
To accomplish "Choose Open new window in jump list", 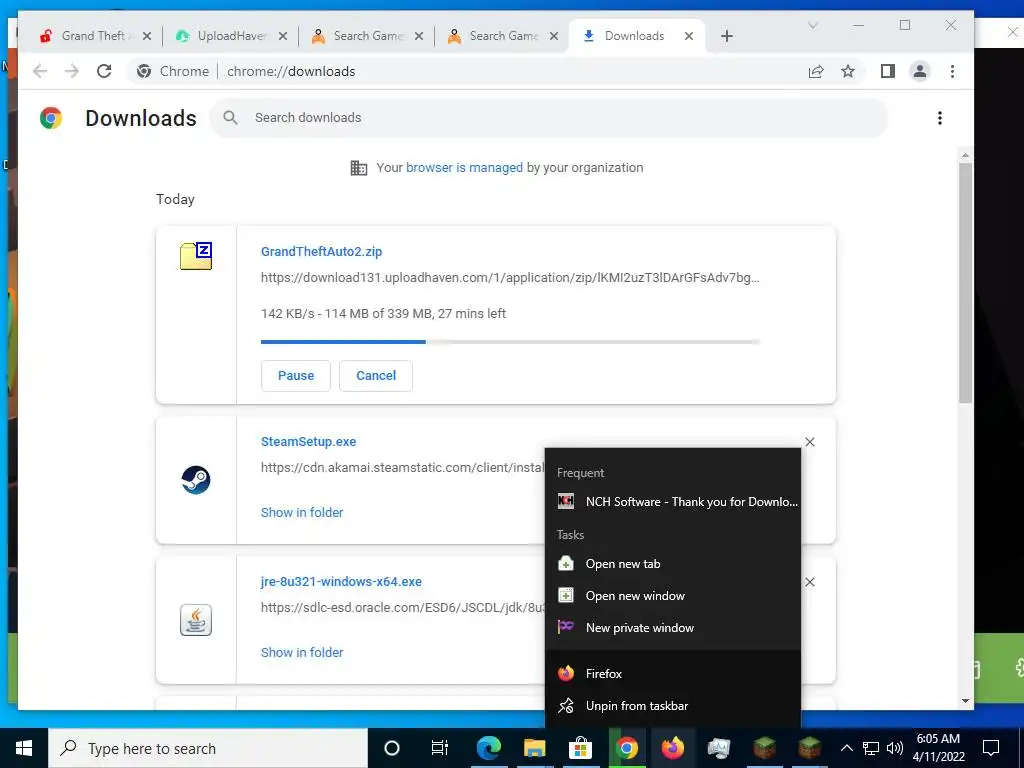I will [x=673, y=596].
